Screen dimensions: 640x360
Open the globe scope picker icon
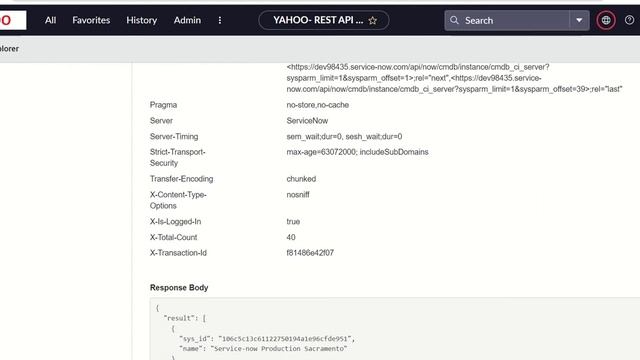click(606, 20)
